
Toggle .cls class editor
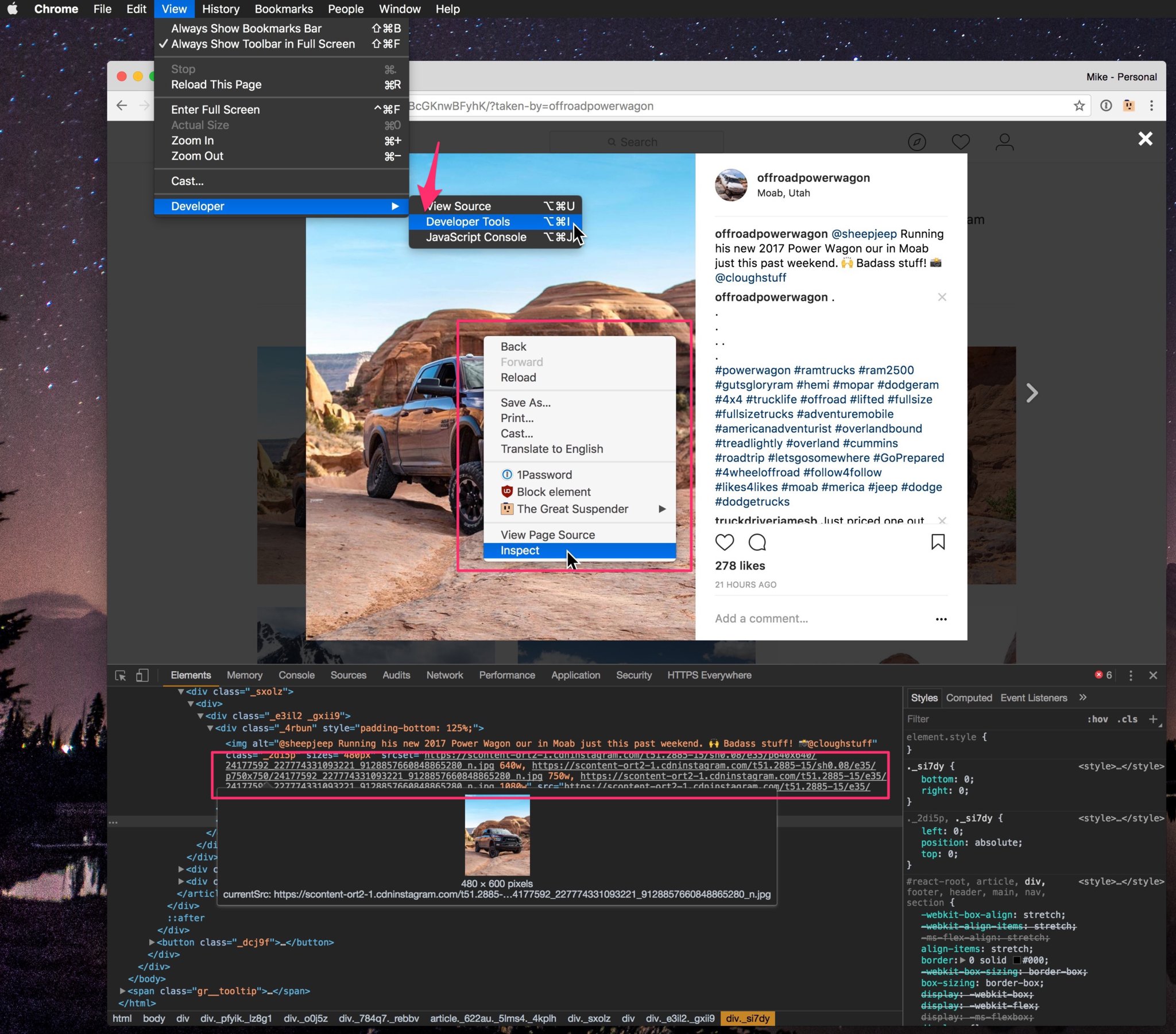click(1127, 719)
